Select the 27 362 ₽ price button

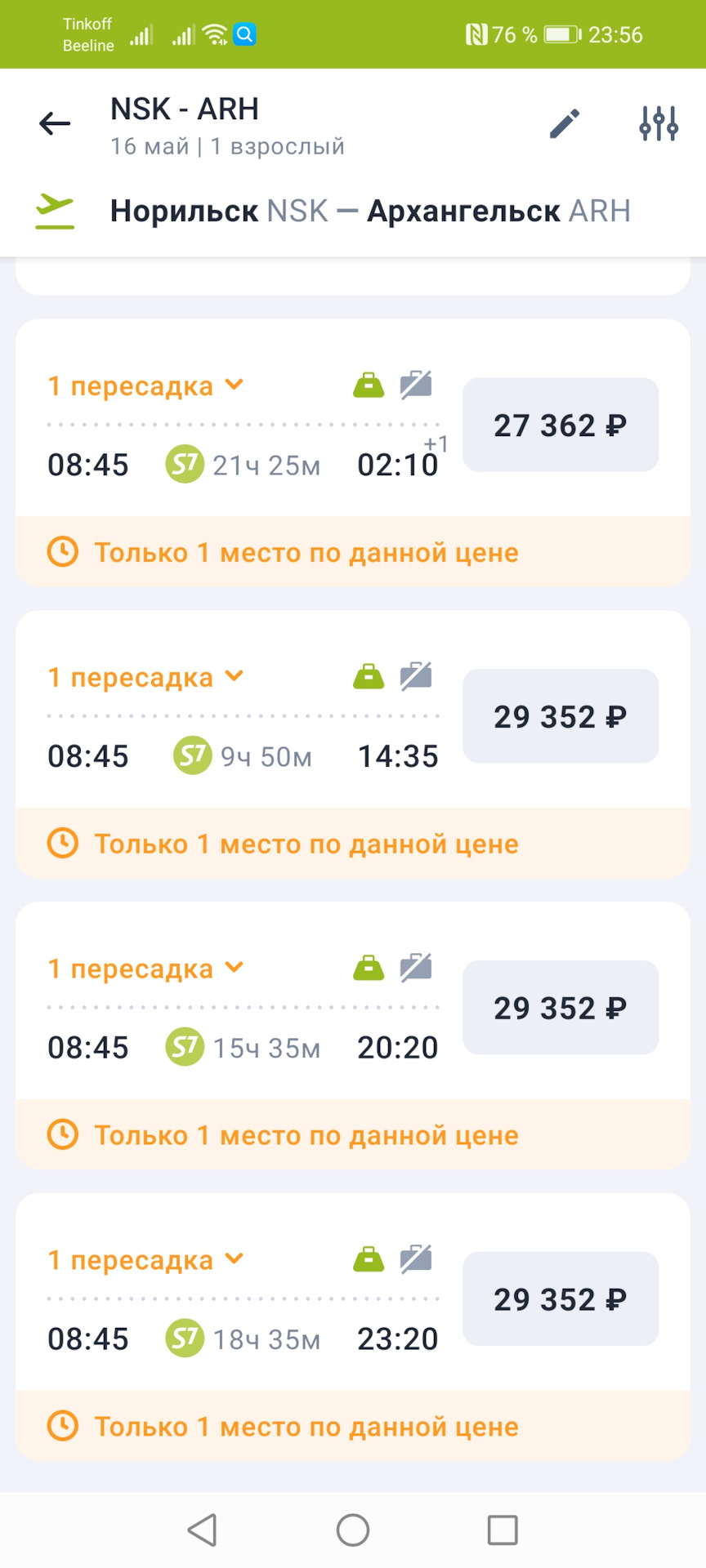pyautogui.click(x=561, y=425)
